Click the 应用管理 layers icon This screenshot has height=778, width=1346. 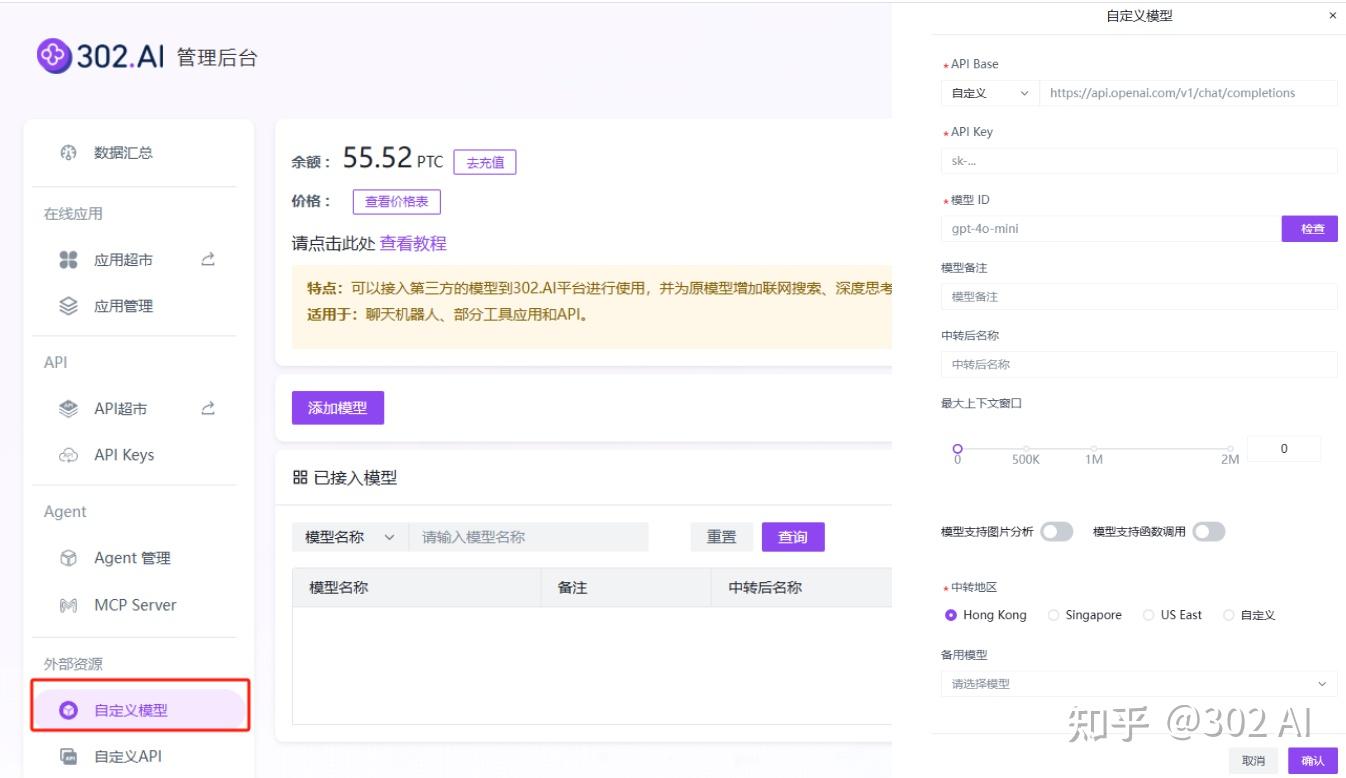click(69, 306)
